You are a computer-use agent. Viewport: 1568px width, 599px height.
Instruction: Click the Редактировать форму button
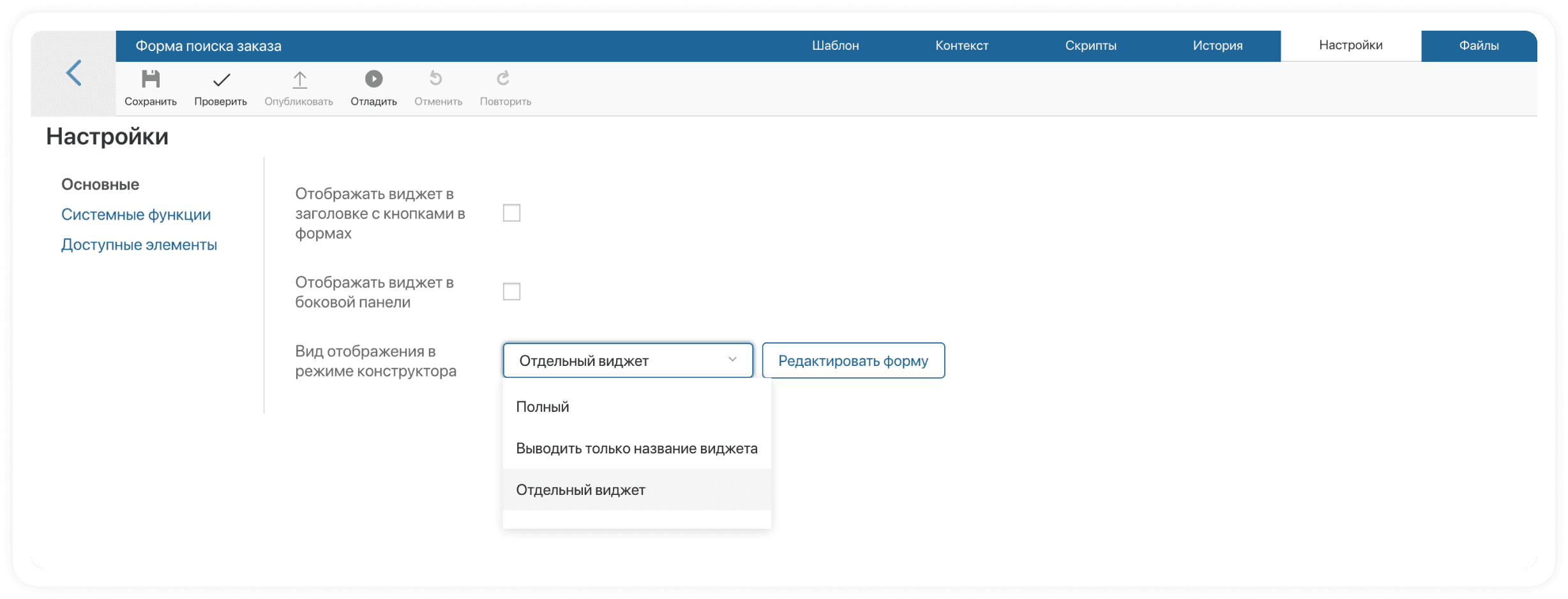(x=853, y=361)
